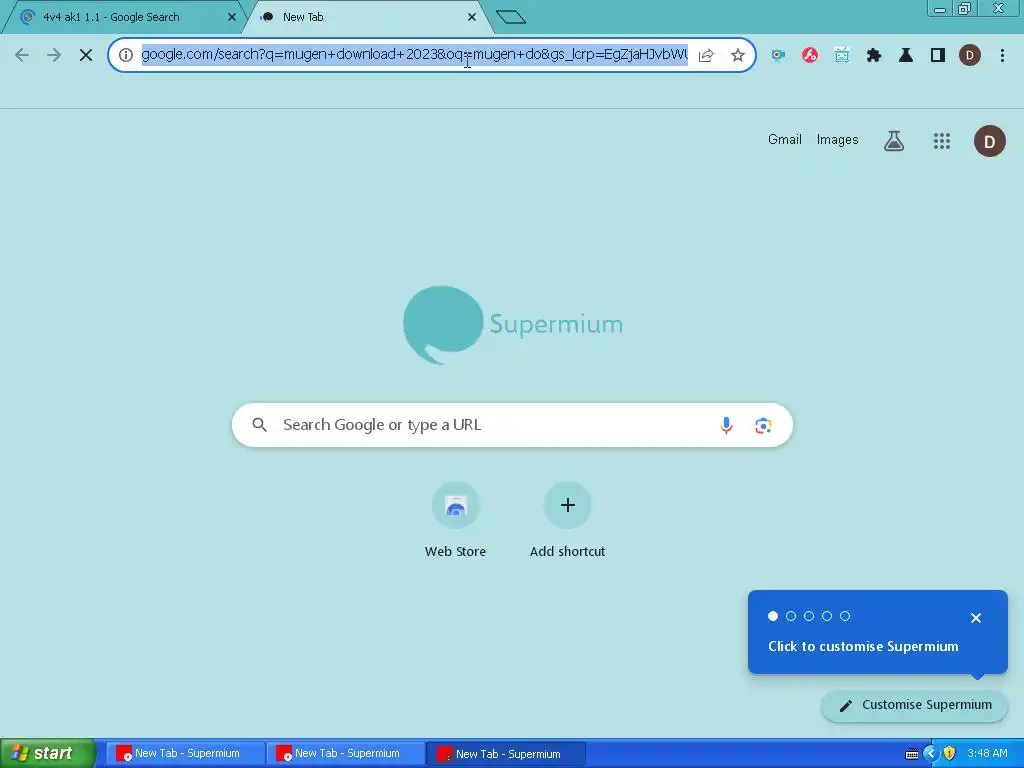Click the Customise Supermium button
Screen dimensions: 1024x768
914,705
